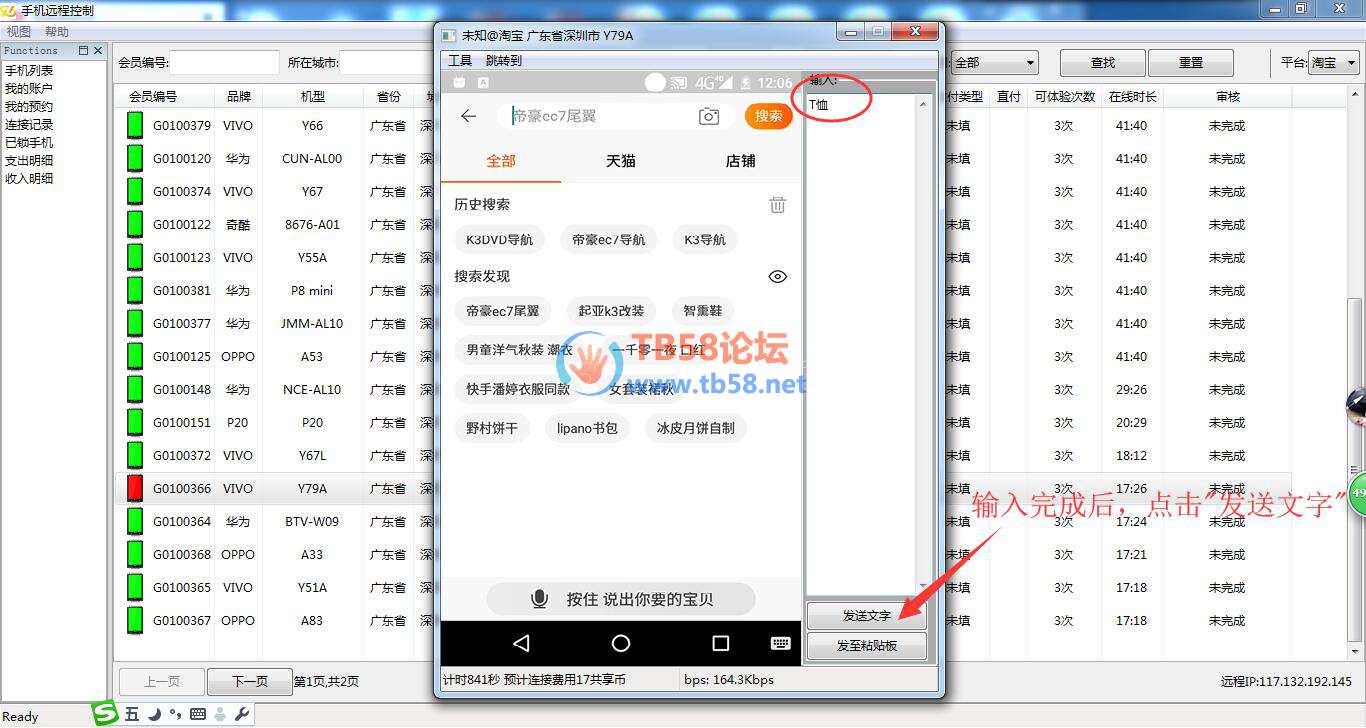Pin the Functions panel
Viewport: 1366px width, 728px height.
tap(84, 50)
